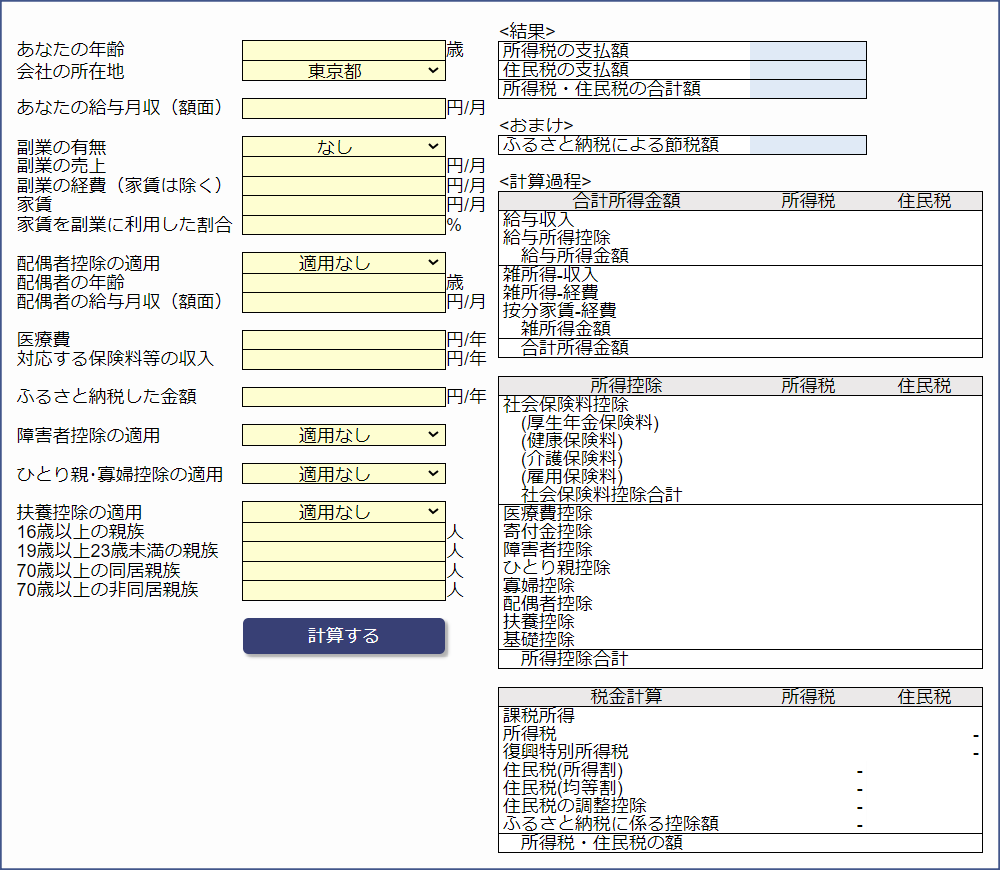1000x870 pixels.
Task: Click the 住民税(均等割) row label
Action: [x=563, y=788]
